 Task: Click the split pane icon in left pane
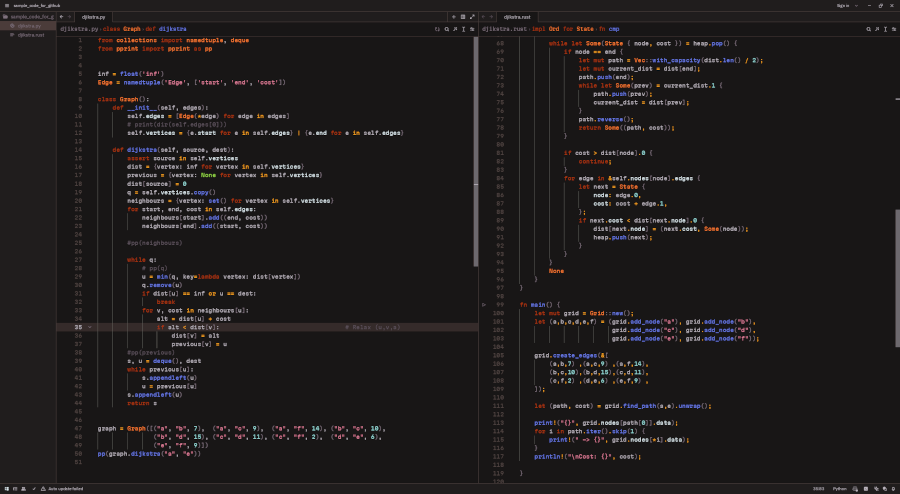pyautogui.click(x=463, y=17)
